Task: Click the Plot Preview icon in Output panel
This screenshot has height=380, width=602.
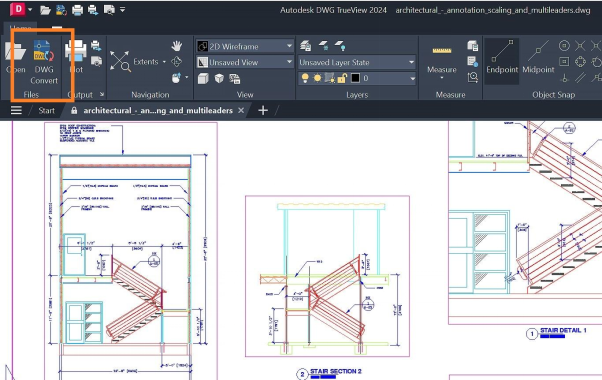Action: click(x=96, y=61)
